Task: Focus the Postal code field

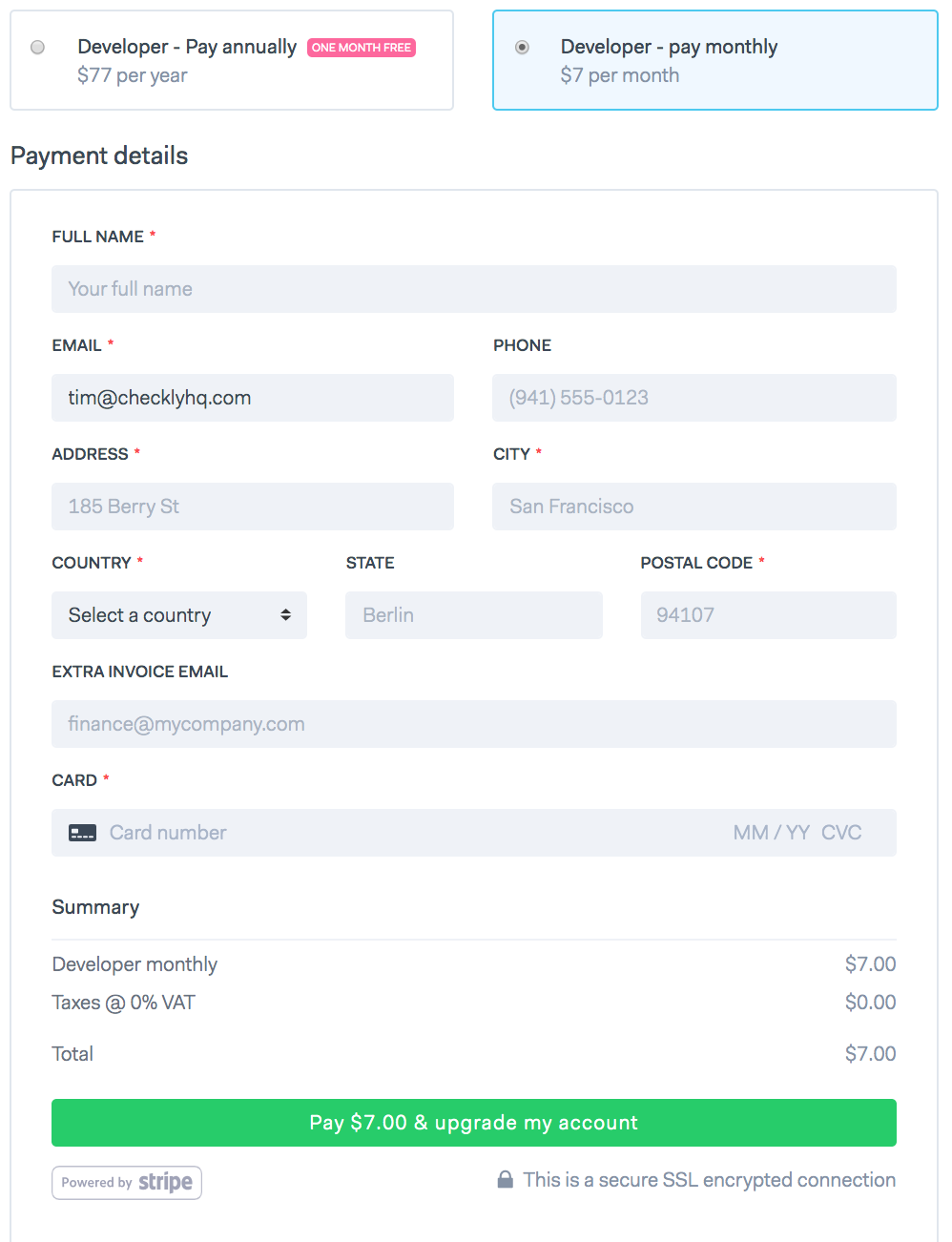Action: (768, 615)
